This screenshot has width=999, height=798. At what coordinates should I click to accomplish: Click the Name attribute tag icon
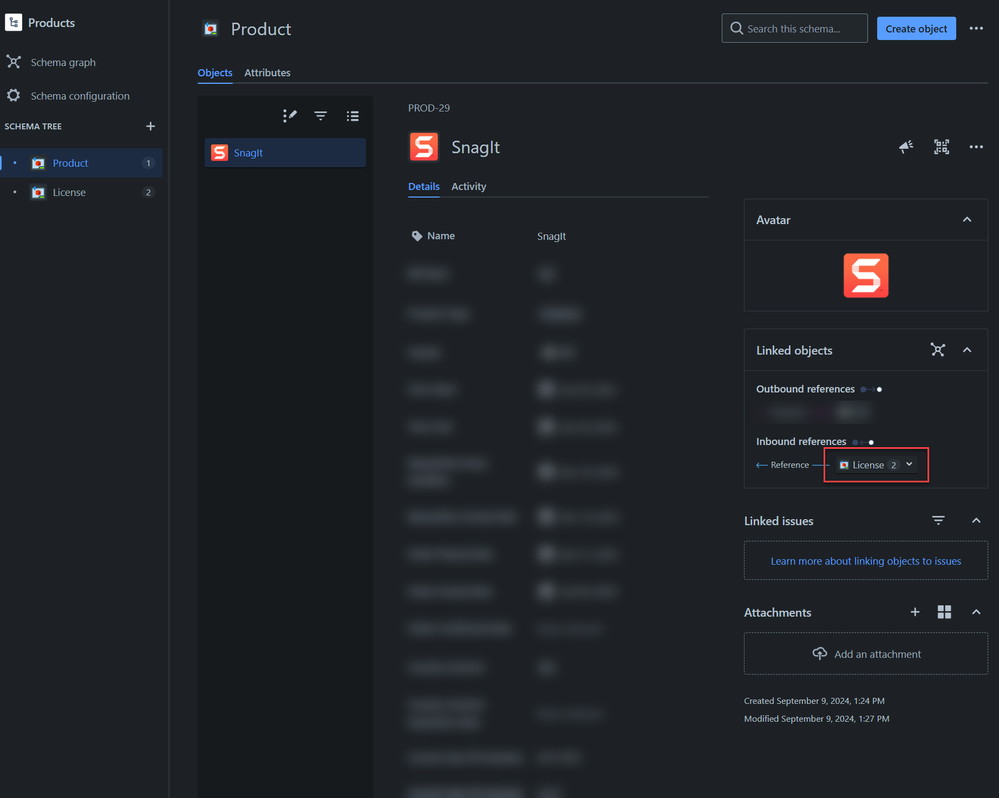[417, 236]
